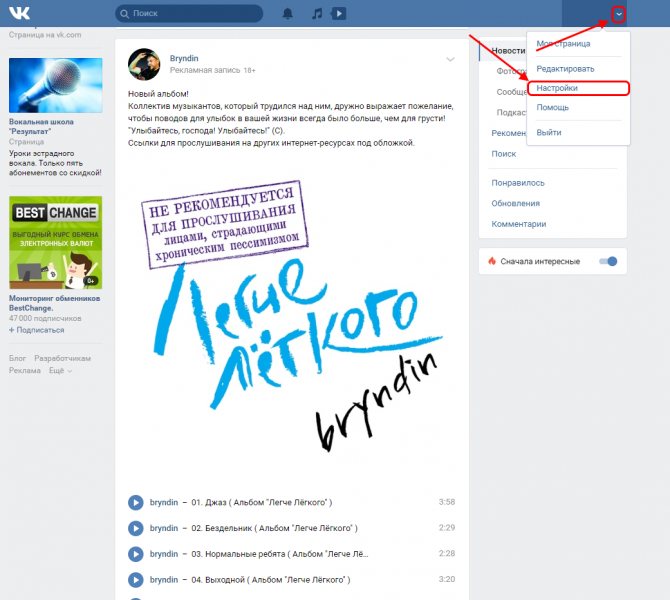Click artist bryndin on track 01. Джаз

pyautogui.click(x=164, y=503)
